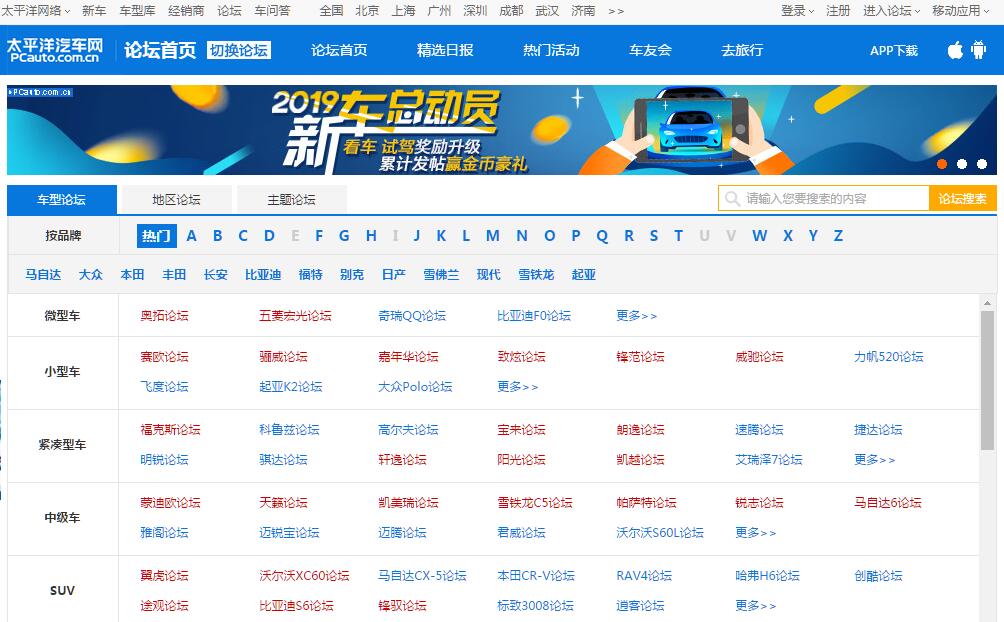Open the Apple iOS app download icon

point(955,50)
